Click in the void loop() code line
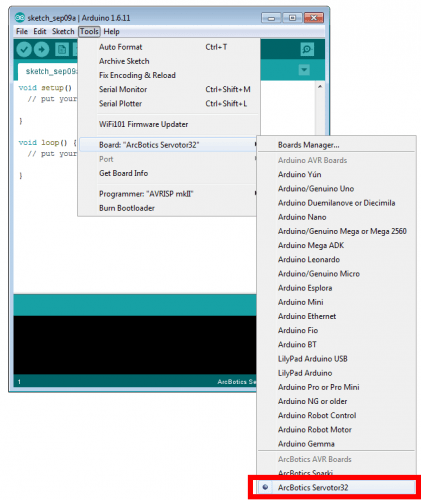The height and width of the screenshot is (500, 421). pyautogui.click(x=48, y=143)
